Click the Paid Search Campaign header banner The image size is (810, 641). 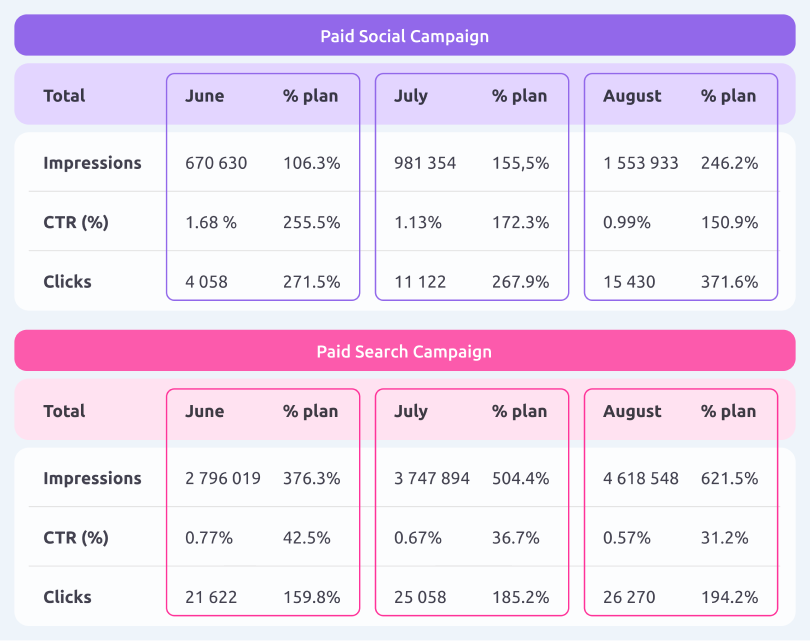pos(404,351)
